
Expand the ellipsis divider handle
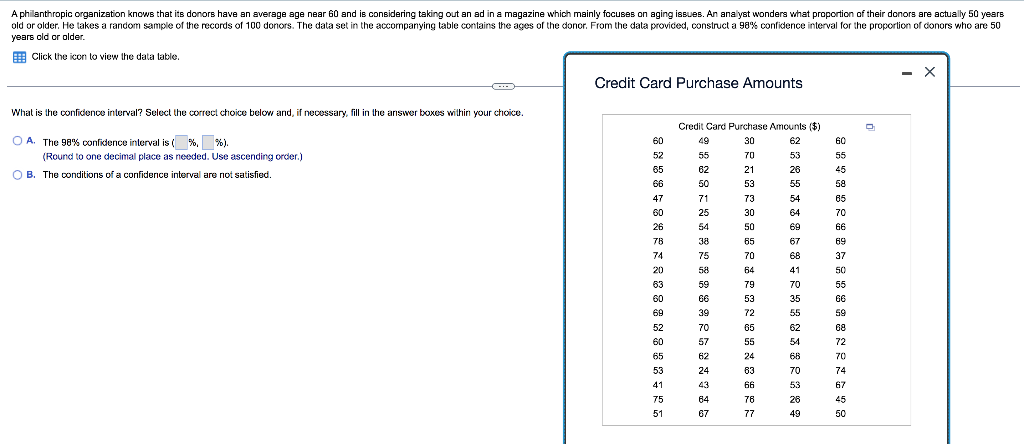tap(503, 86)
